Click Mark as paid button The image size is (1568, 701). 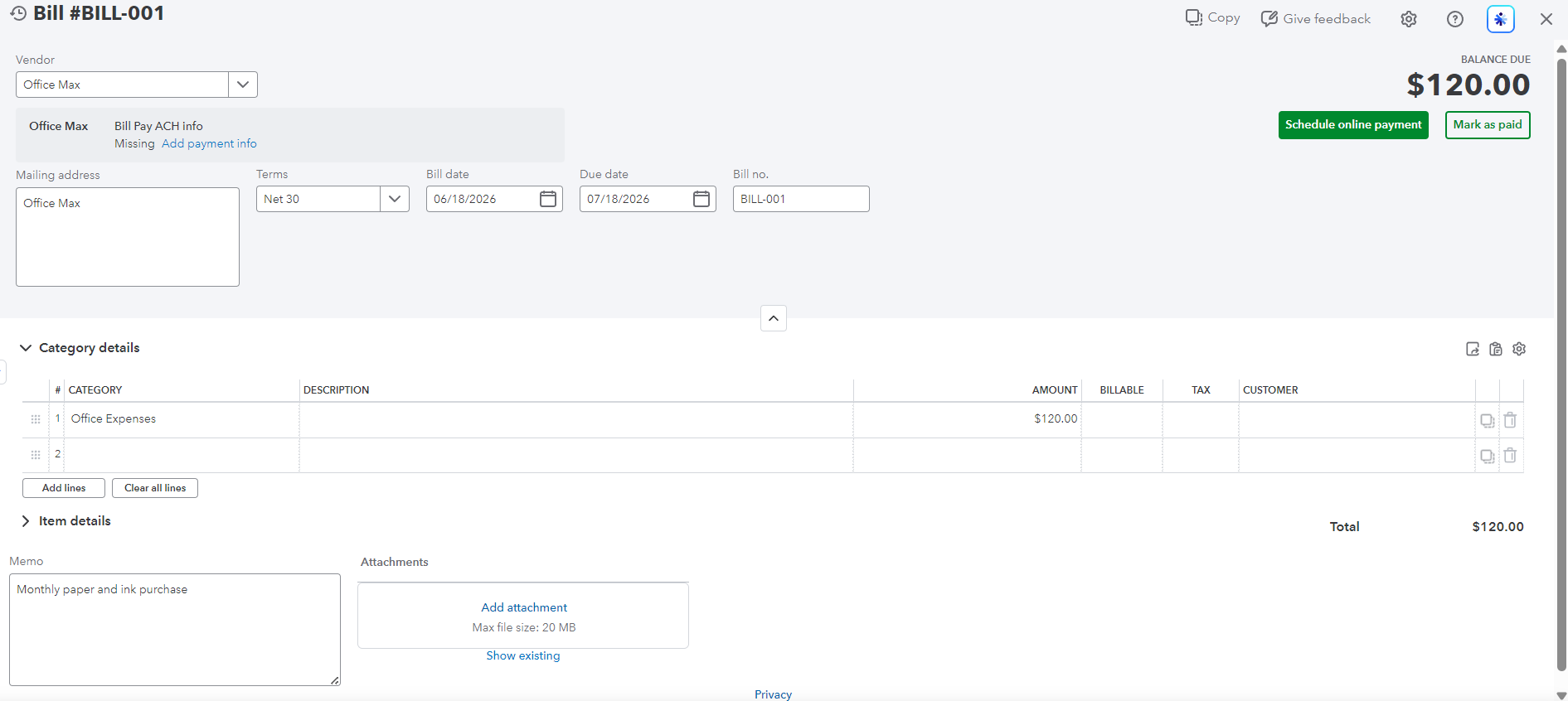pos(1488,125)
